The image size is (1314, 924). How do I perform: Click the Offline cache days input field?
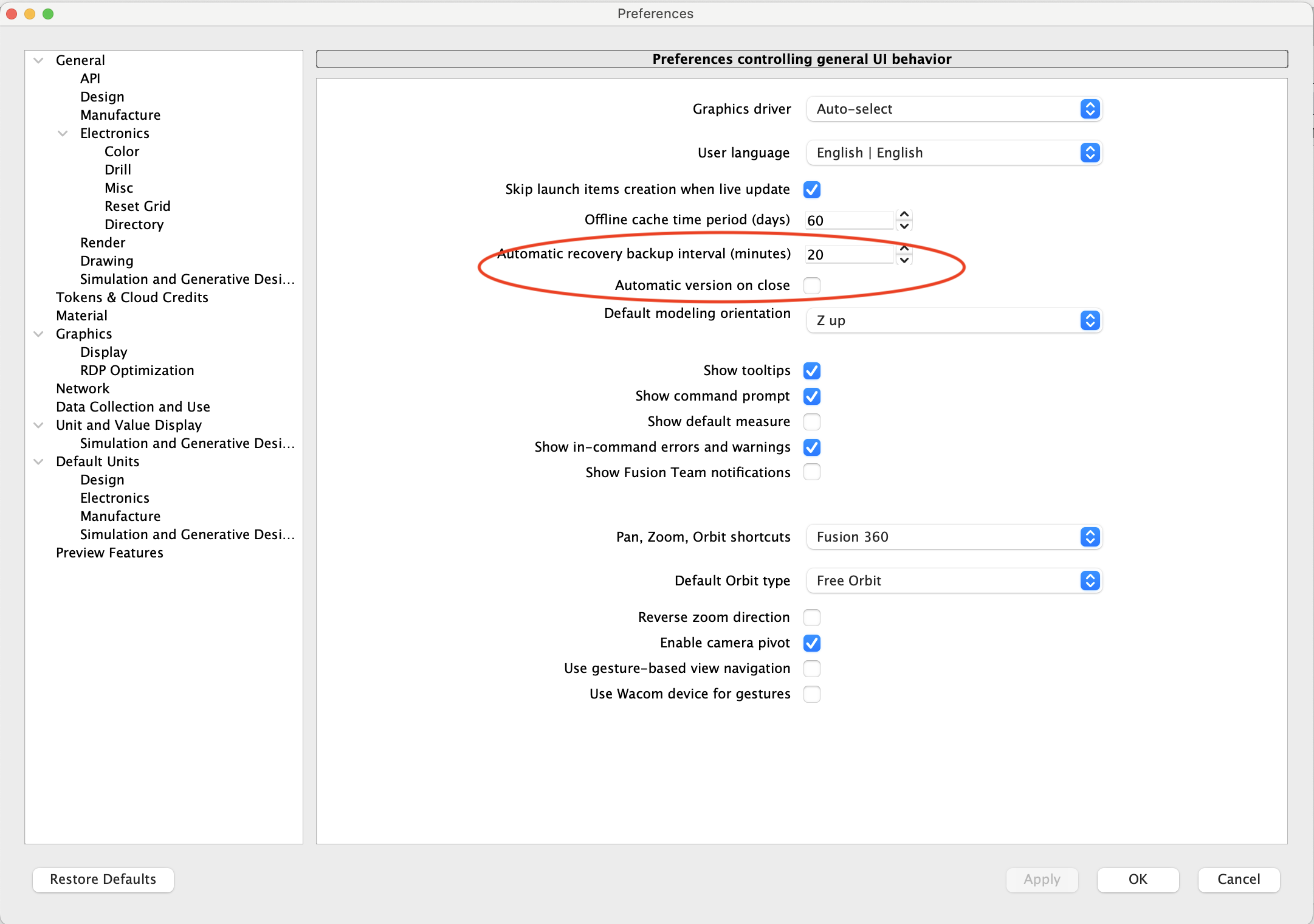click(849, 221)
